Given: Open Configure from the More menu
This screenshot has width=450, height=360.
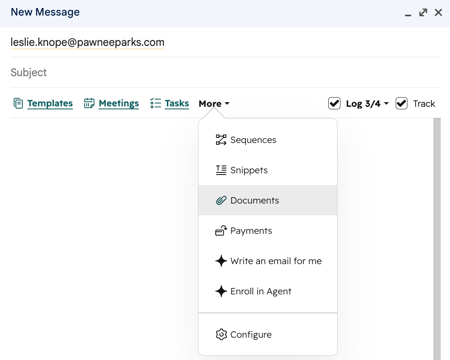Looking at the screenshot, I should point(268,334).
